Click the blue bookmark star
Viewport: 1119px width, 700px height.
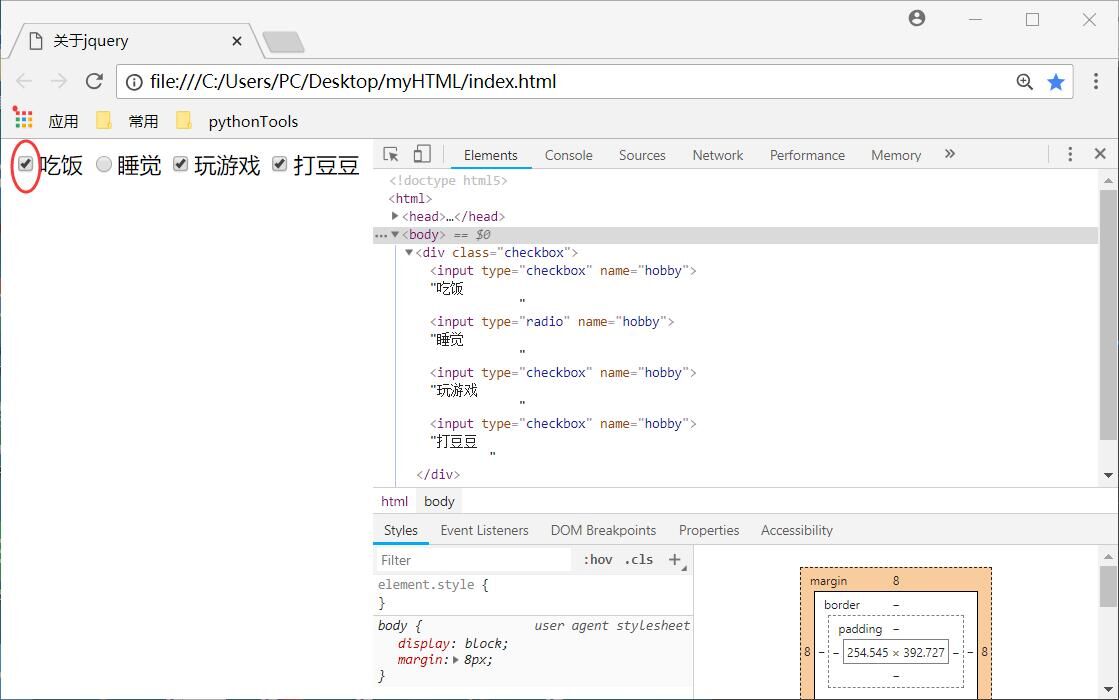click(x=1056, y=82)
